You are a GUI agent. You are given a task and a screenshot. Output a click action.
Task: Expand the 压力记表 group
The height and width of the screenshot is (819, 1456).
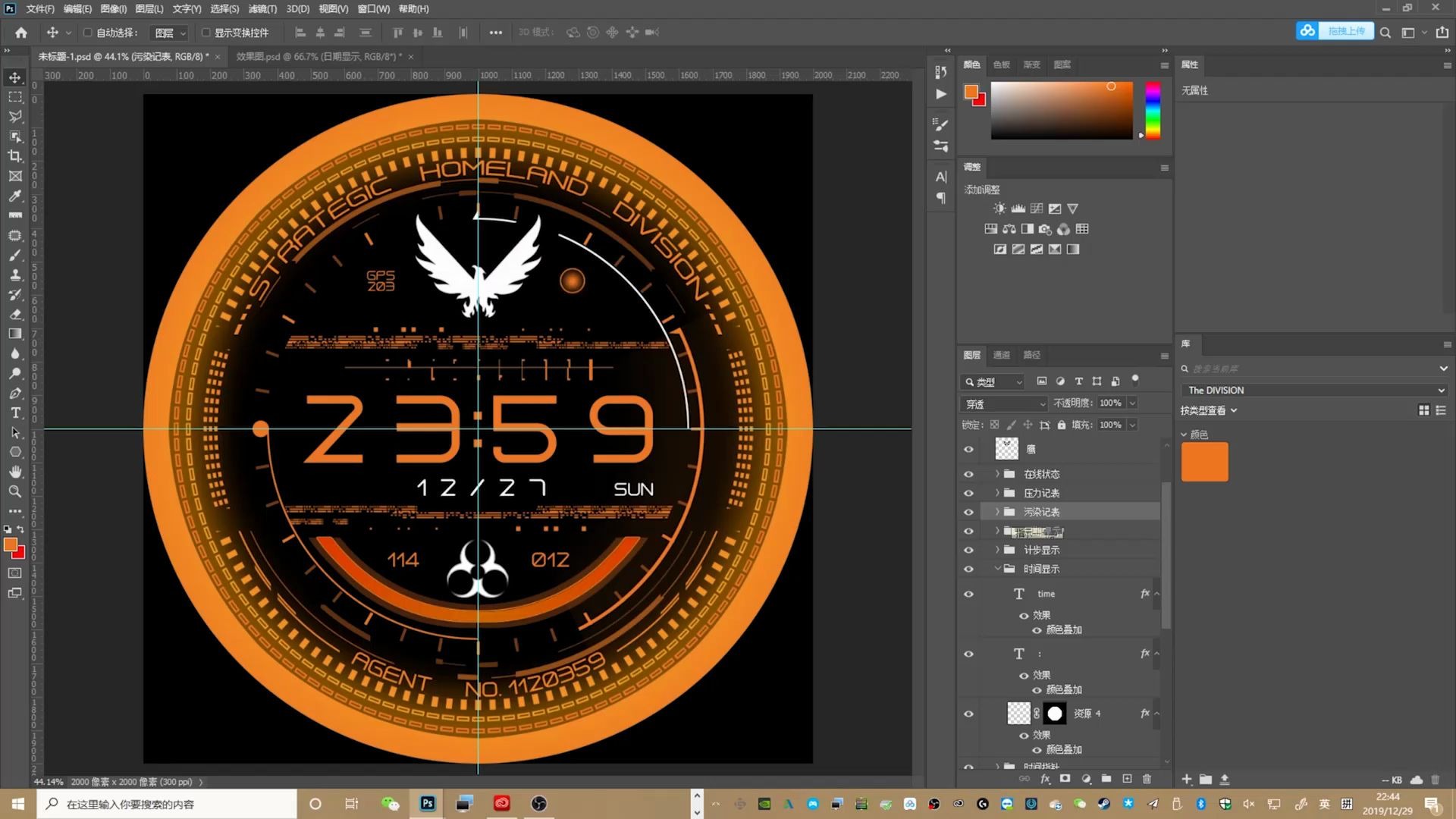pyautogui.click(x=997, y=493)
